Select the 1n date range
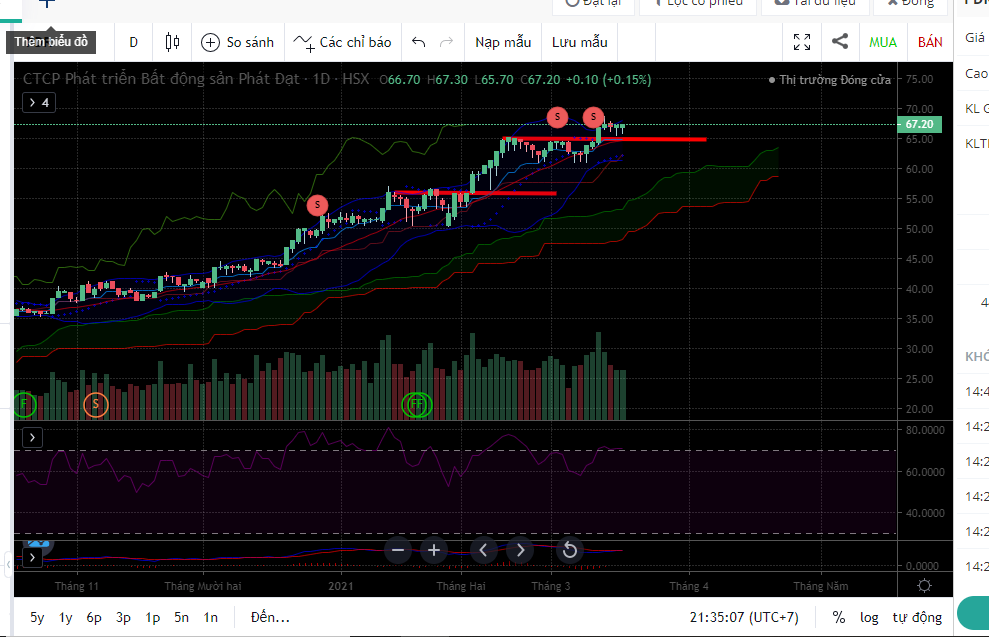The width and height of the screenshot is (989, 637). click(x=211, y=617)
